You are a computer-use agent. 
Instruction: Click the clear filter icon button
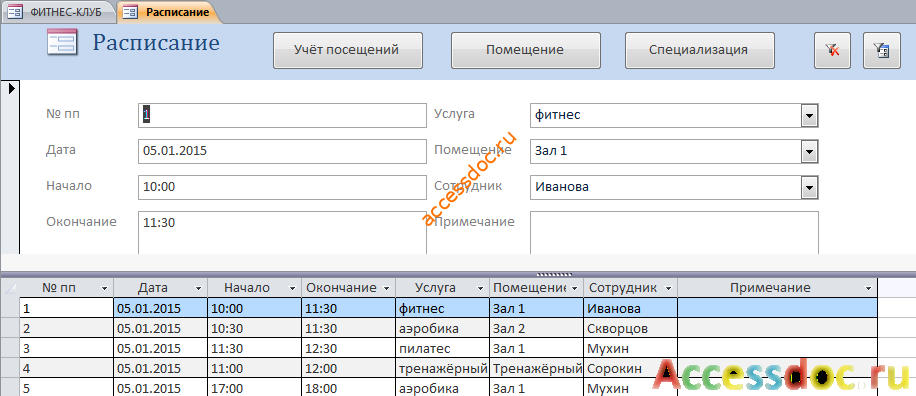(832, 50)
